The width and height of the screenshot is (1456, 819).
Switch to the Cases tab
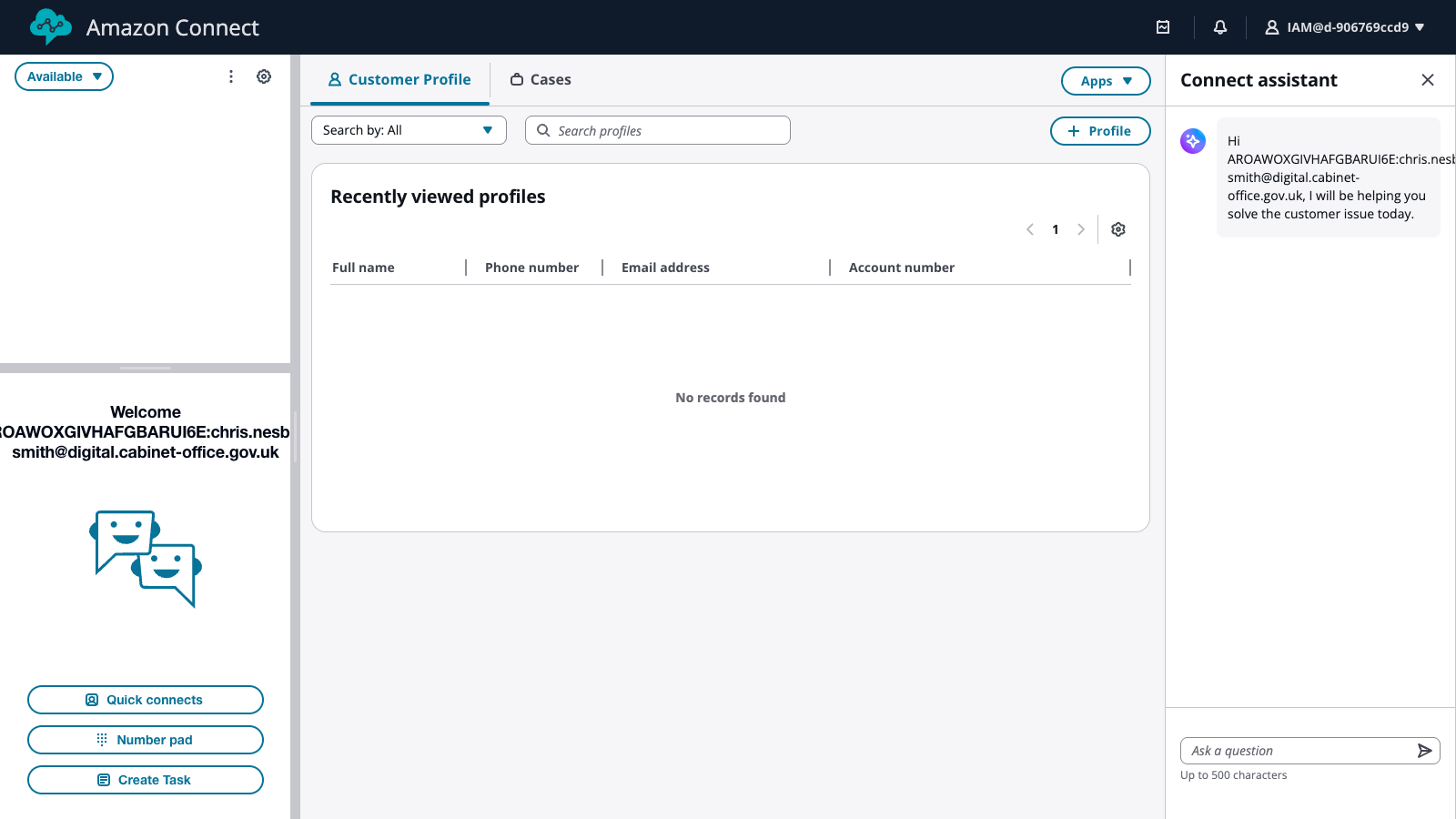coord(541,80)
